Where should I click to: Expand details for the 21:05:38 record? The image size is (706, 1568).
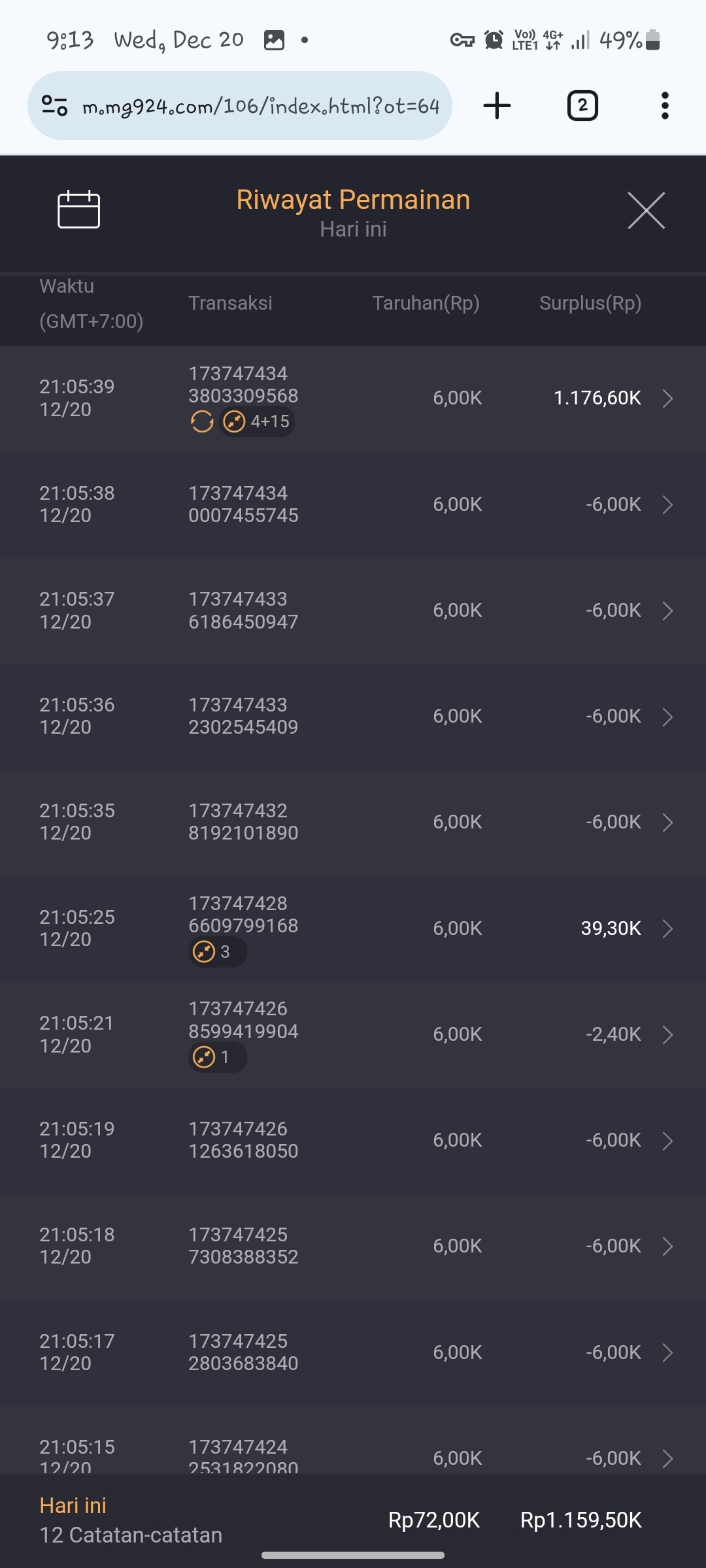coord(667,504)
